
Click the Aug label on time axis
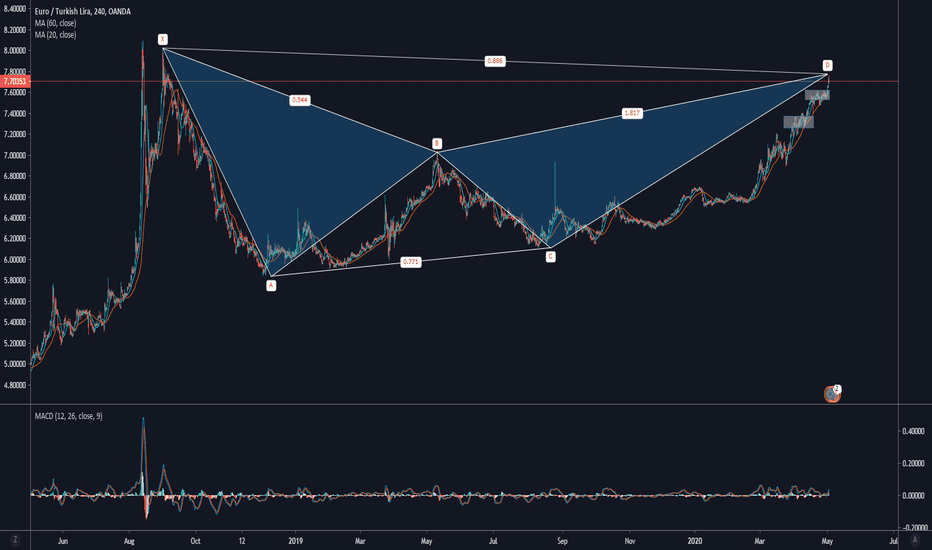click(x=129, y=541)
